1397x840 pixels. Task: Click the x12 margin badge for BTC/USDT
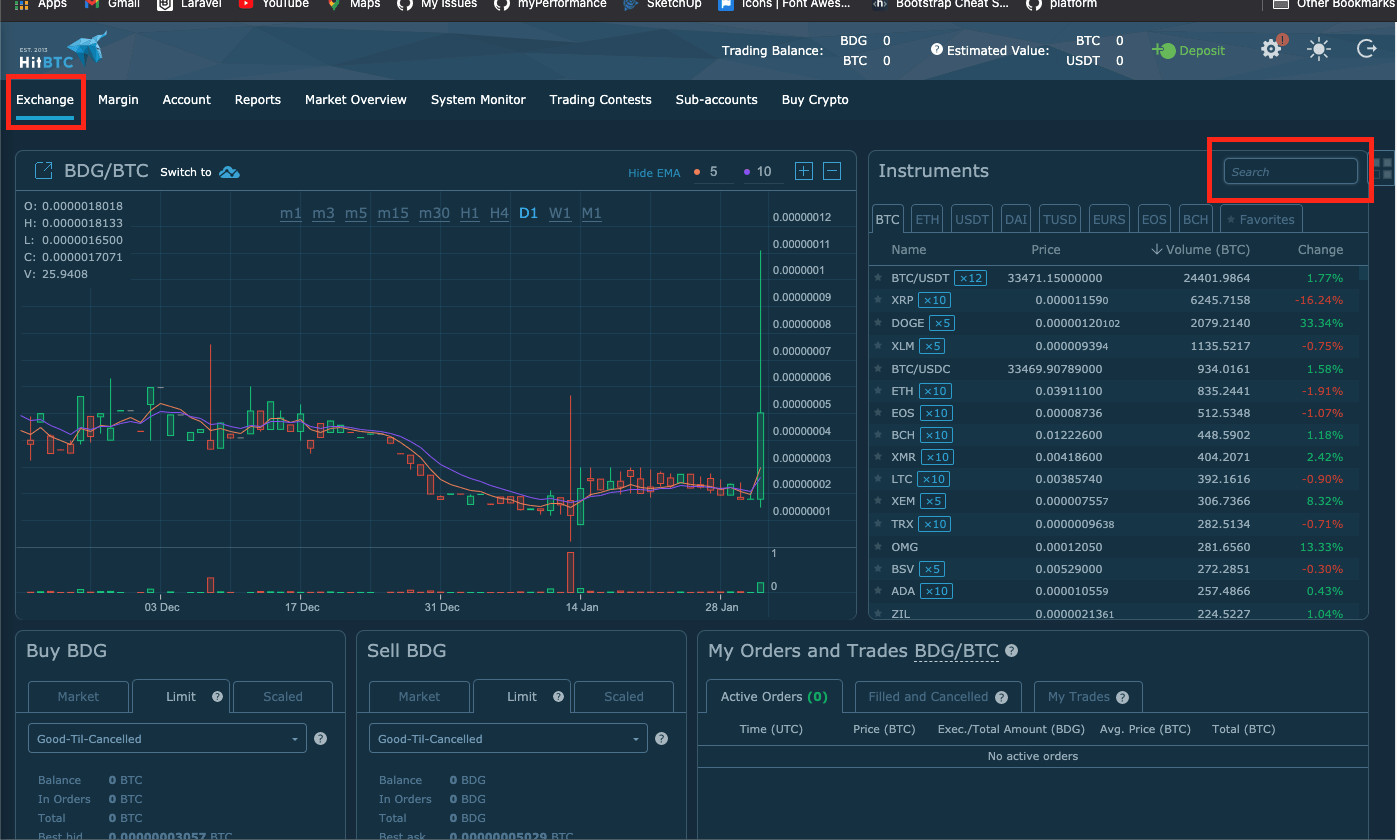tap(970, 278)
